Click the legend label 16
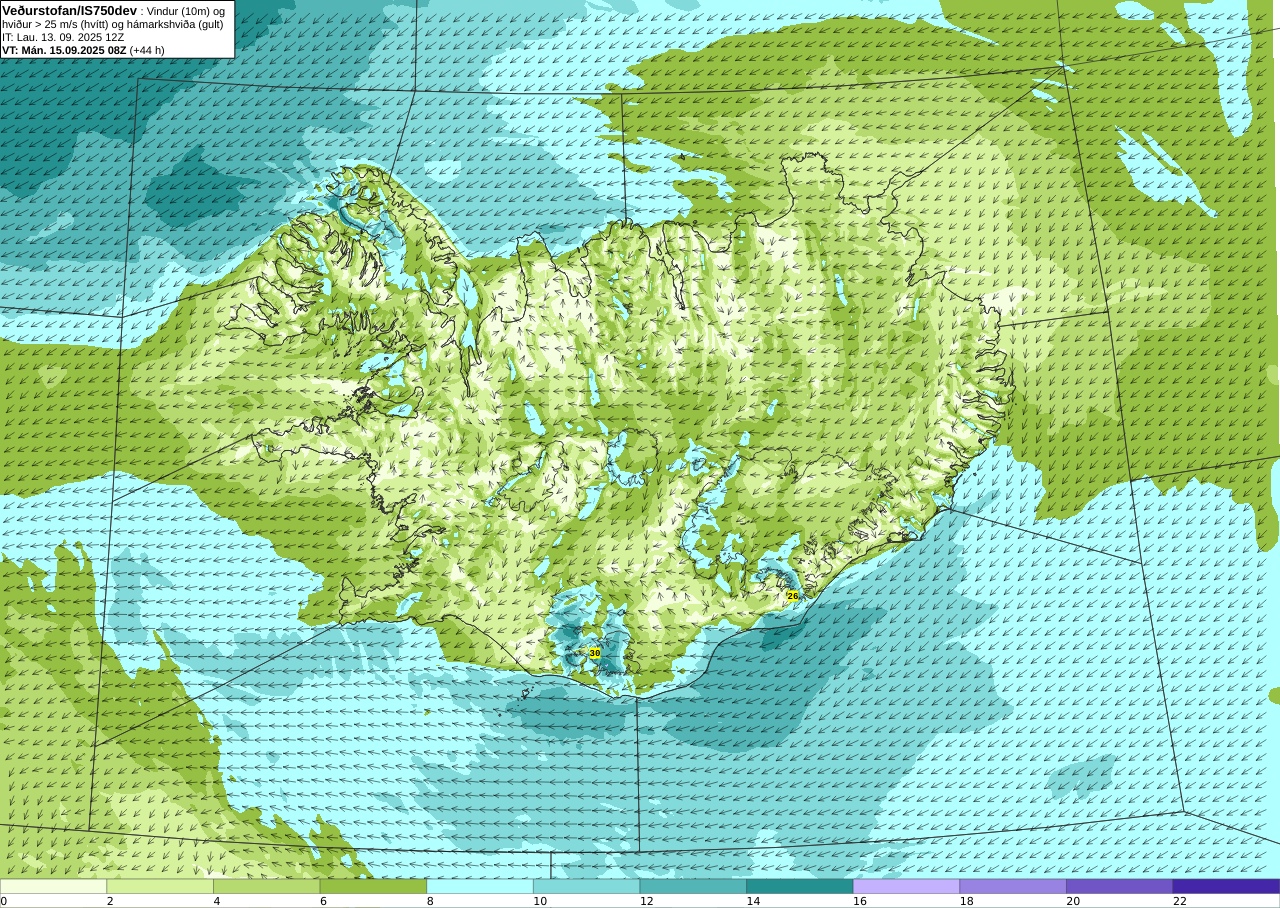 click(860, 901)
